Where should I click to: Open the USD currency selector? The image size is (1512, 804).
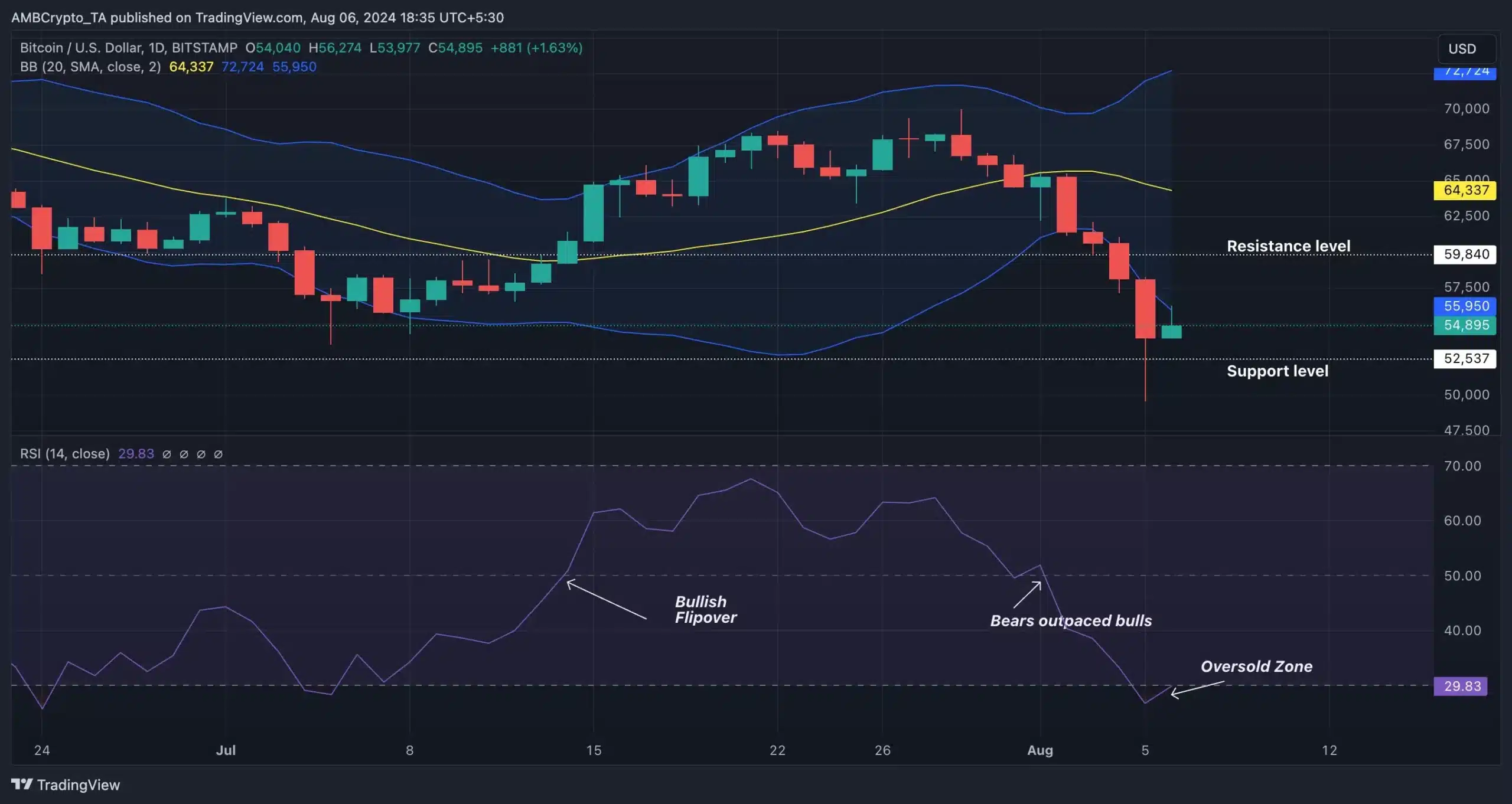pos(1466,49)
